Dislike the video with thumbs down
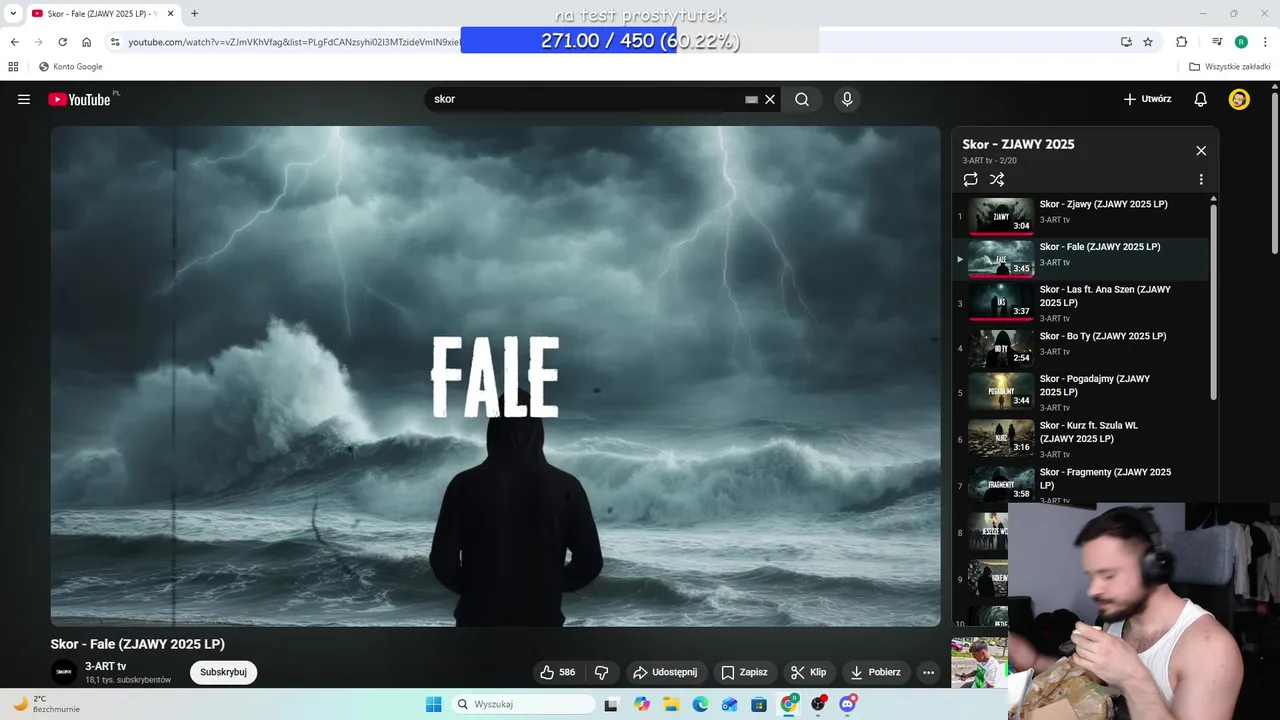Image resolution: width=1280 pixels, height=720 pixels. point(602,672)
